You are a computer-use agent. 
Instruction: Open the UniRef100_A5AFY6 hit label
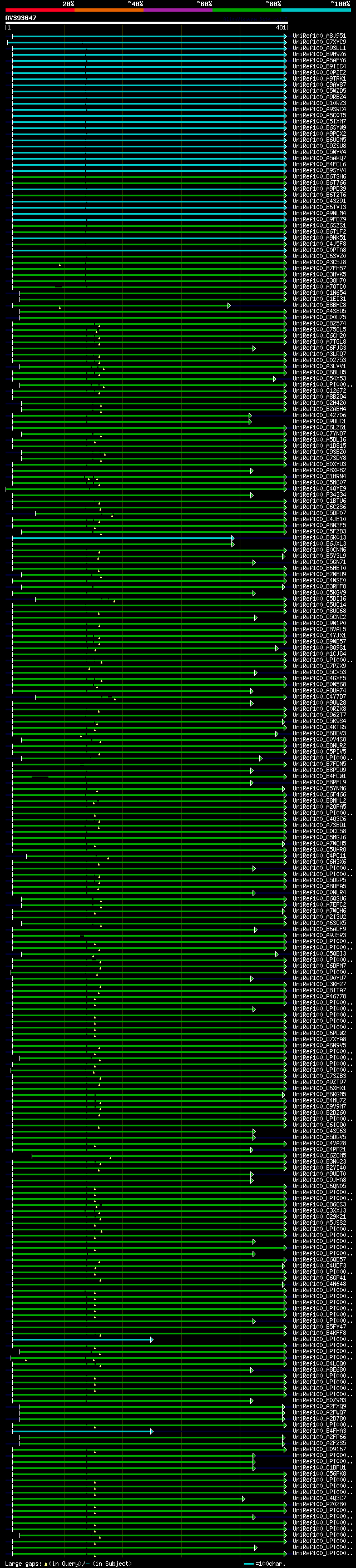click(x=319, y=60)
